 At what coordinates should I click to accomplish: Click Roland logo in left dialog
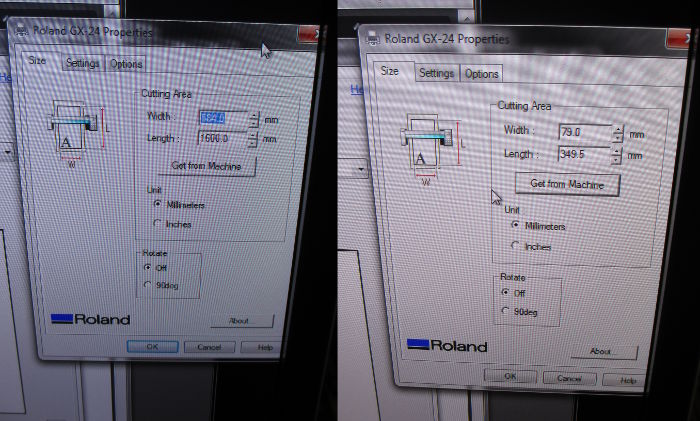point(91,319)
